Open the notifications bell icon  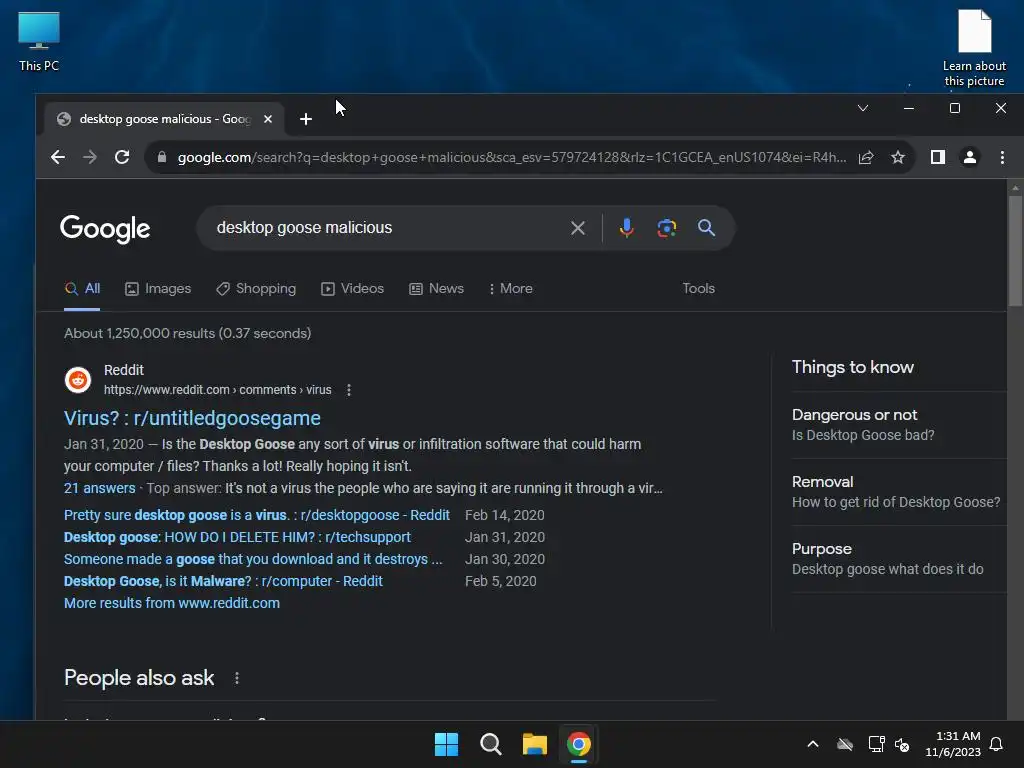(x=996, y=744)
